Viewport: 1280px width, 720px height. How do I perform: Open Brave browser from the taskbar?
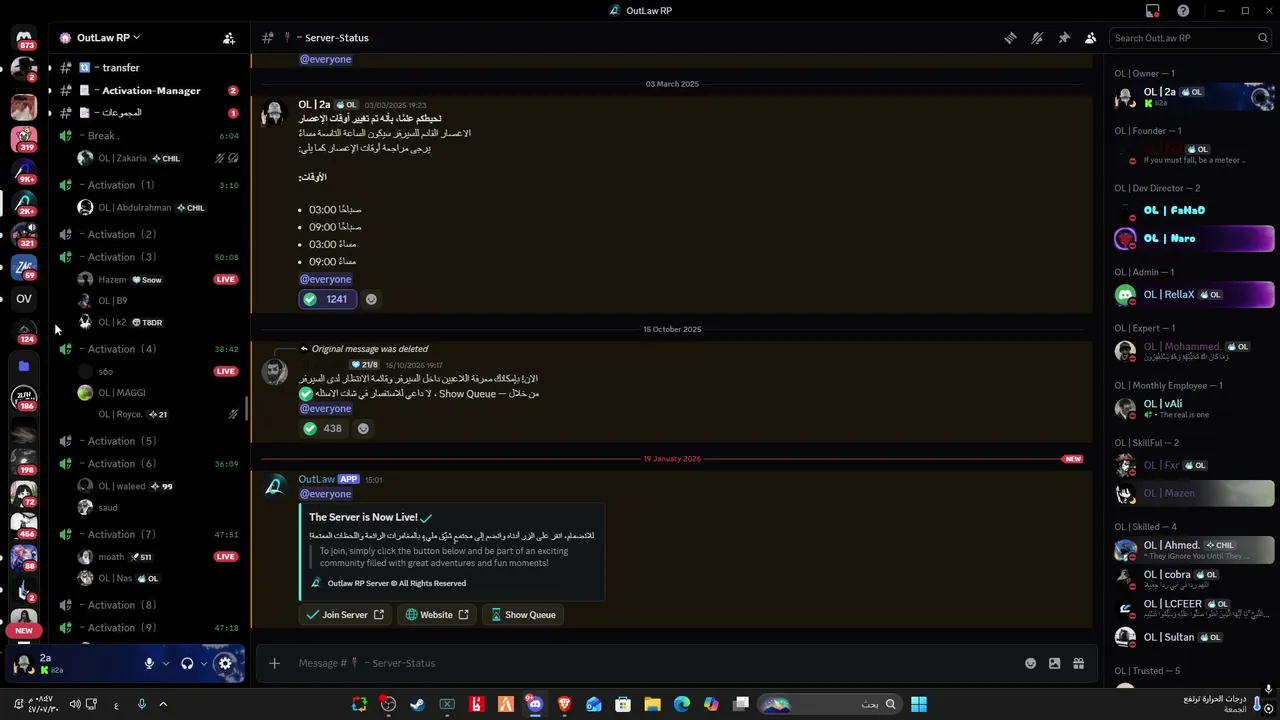pyautogui.click(x=564, y=704)
